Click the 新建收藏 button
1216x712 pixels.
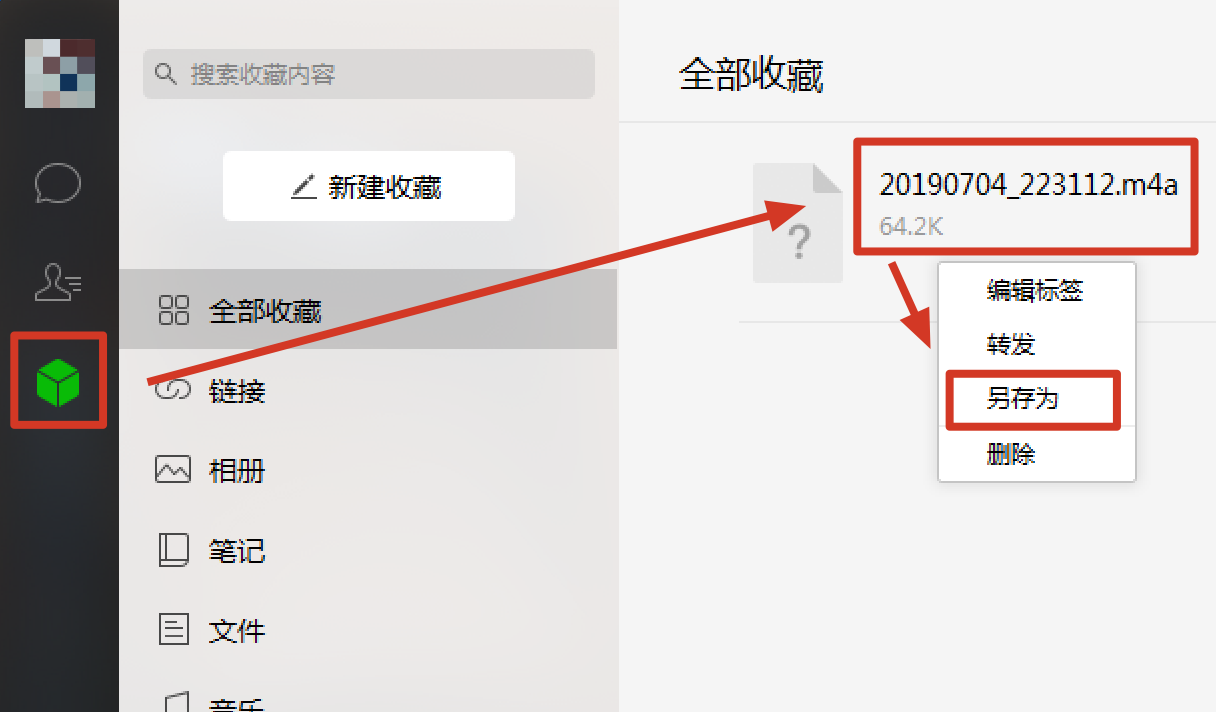pyautogui.click(x=369, y=186)
